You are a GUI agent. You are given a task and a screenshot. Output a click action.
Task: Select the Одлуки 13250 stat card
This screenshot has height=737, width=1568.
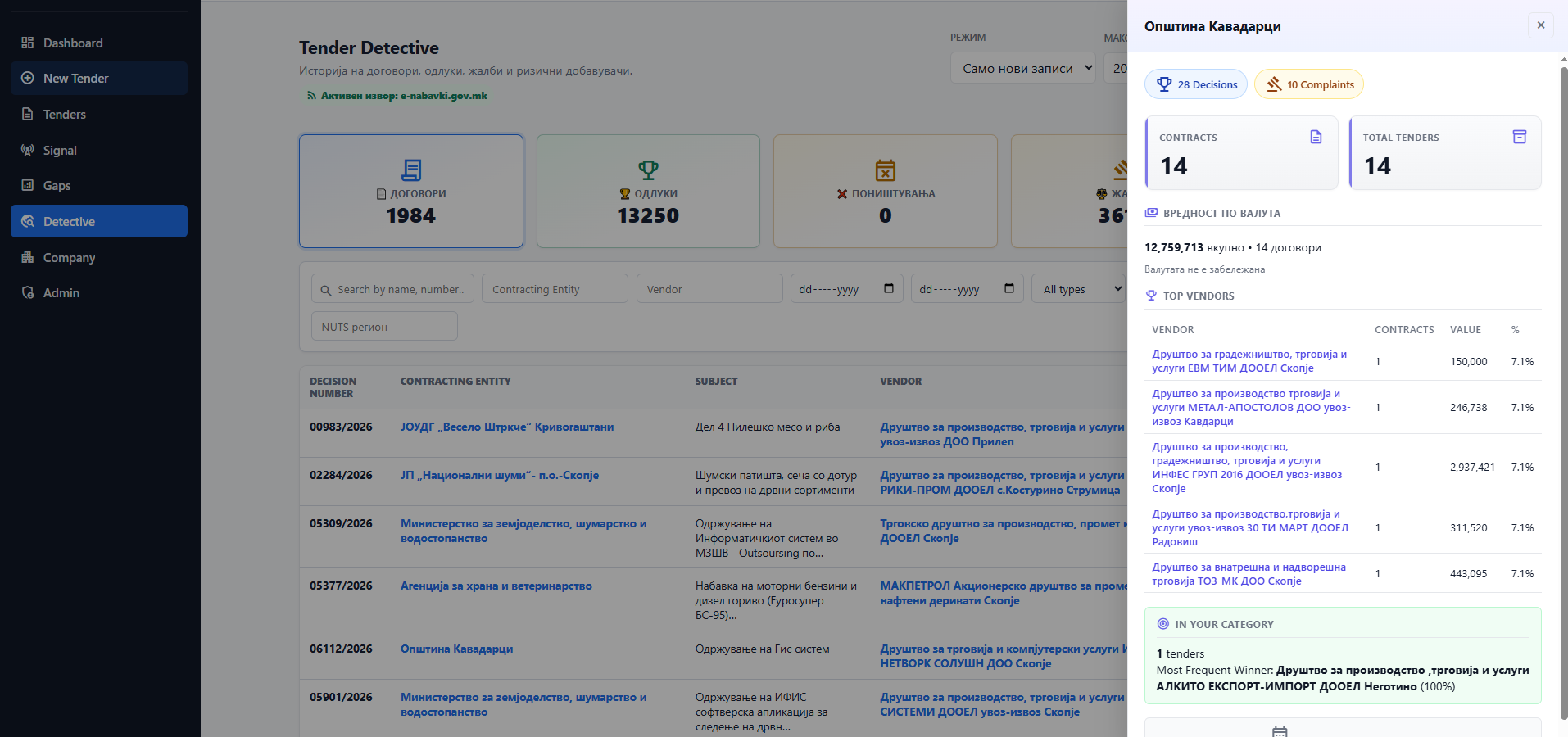click(x=648, y=191)
